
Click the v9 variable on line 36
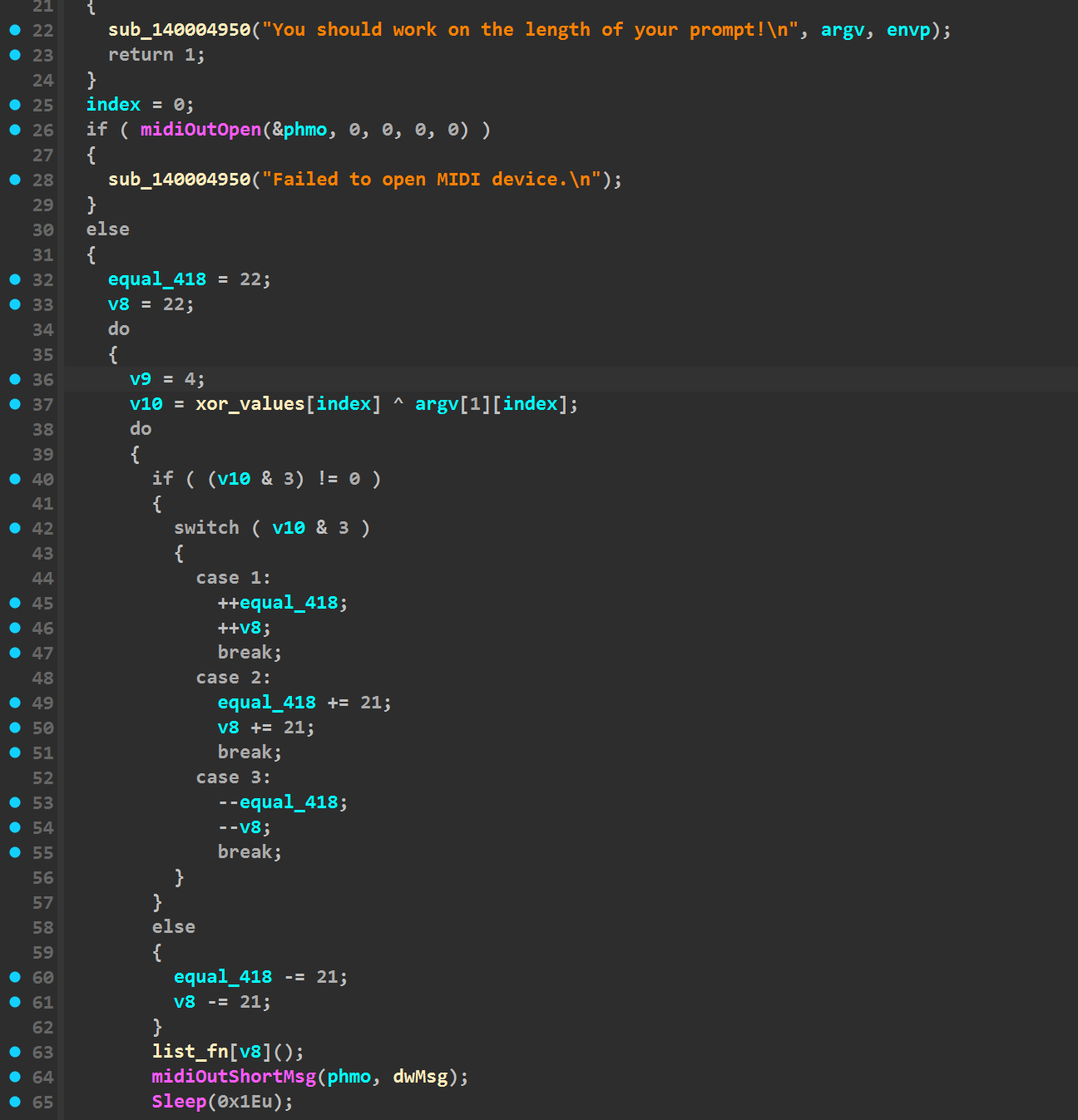(141, 379)
